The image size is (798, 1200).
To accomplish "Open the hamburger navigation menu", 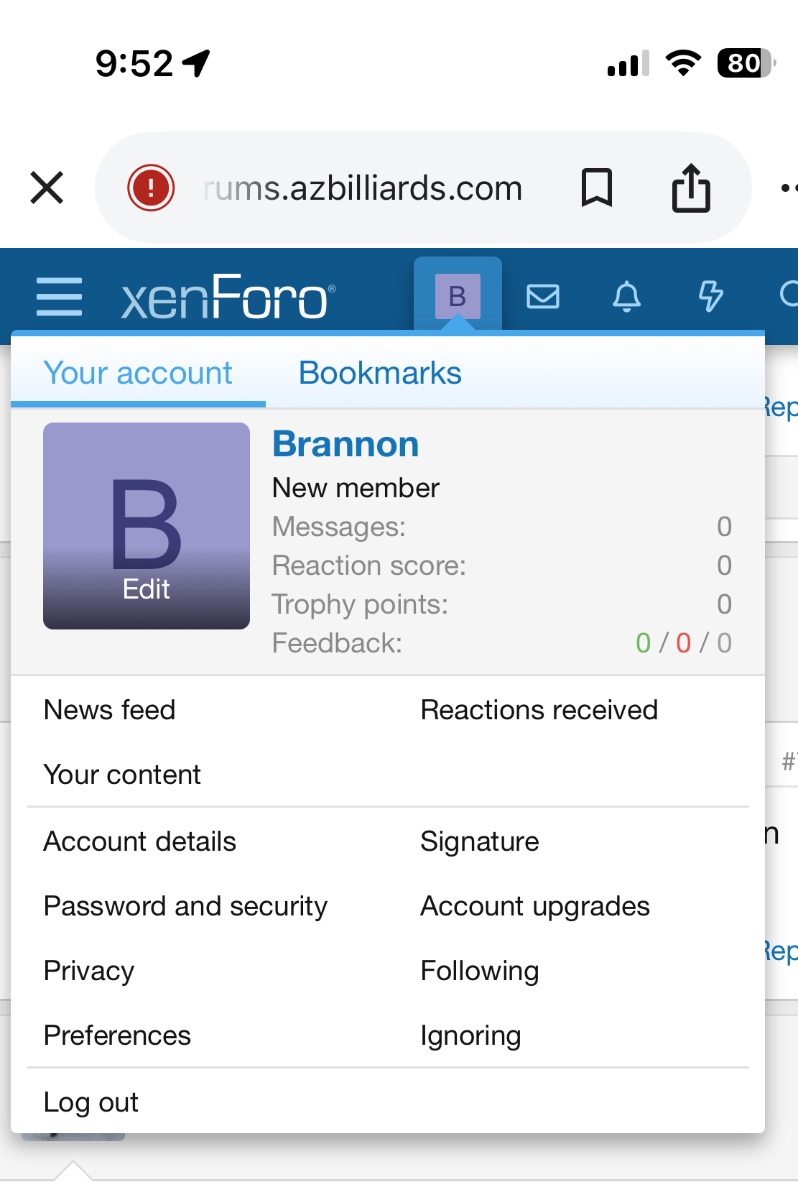I will (x=59, y=297).
